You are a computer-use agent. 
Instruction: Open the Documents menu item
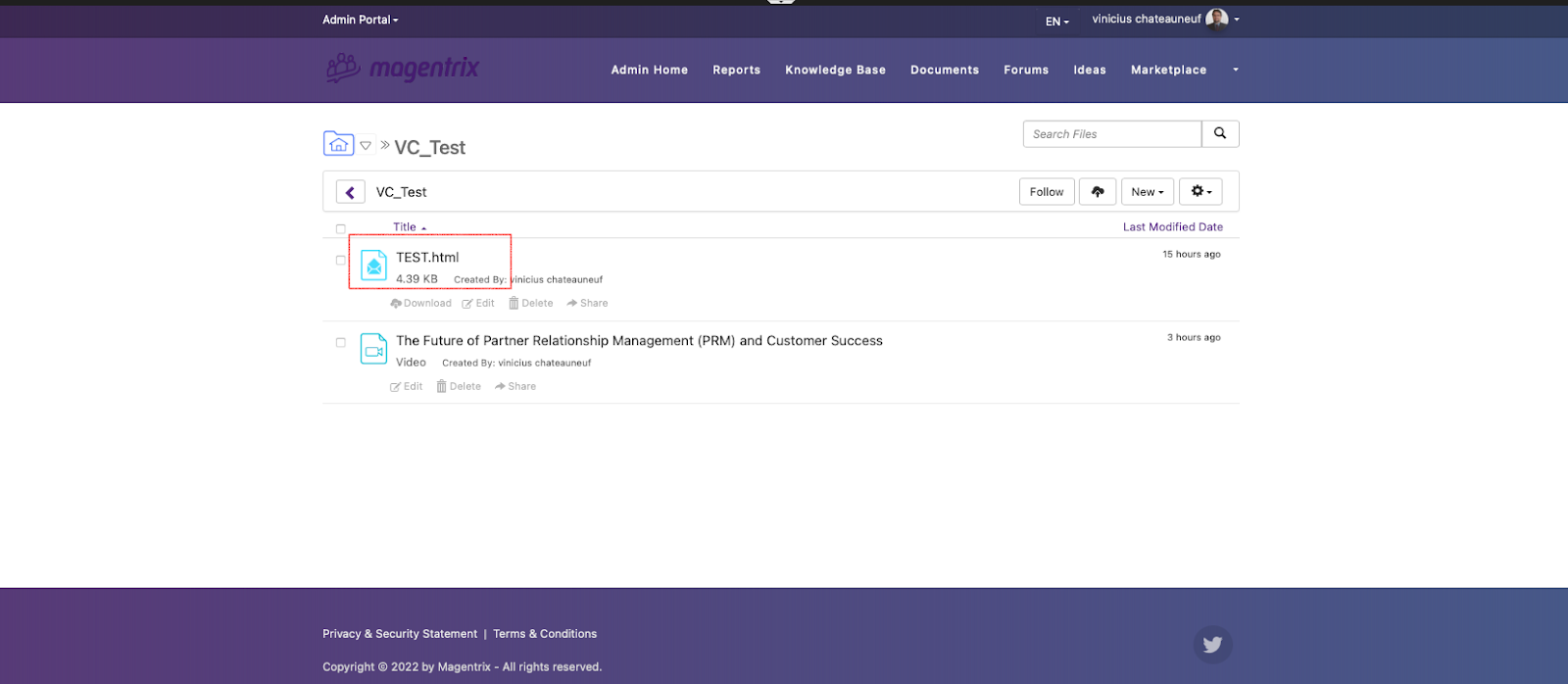click(x=945, y=70)
